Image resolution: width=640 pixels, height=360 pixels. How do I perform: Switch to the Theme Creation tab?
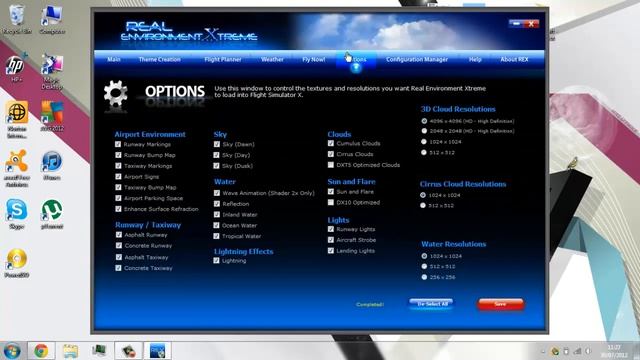coord(160,60)
